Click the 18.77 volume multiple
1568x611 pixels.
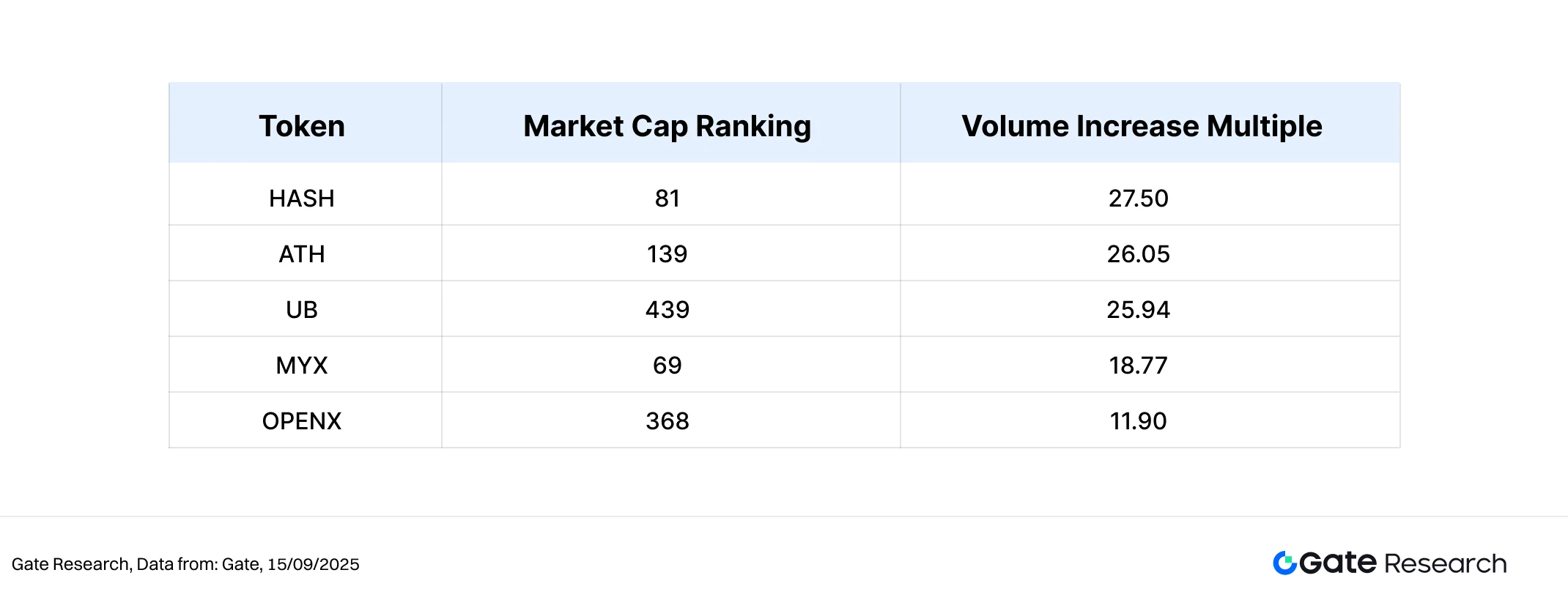[1139, 366]
